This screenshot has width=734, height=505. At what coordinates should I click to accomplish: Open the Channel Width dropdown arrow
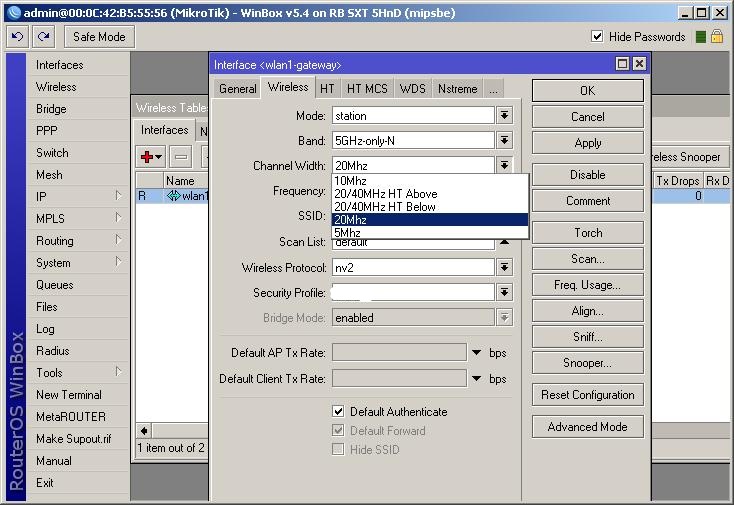tap(504, 165)
